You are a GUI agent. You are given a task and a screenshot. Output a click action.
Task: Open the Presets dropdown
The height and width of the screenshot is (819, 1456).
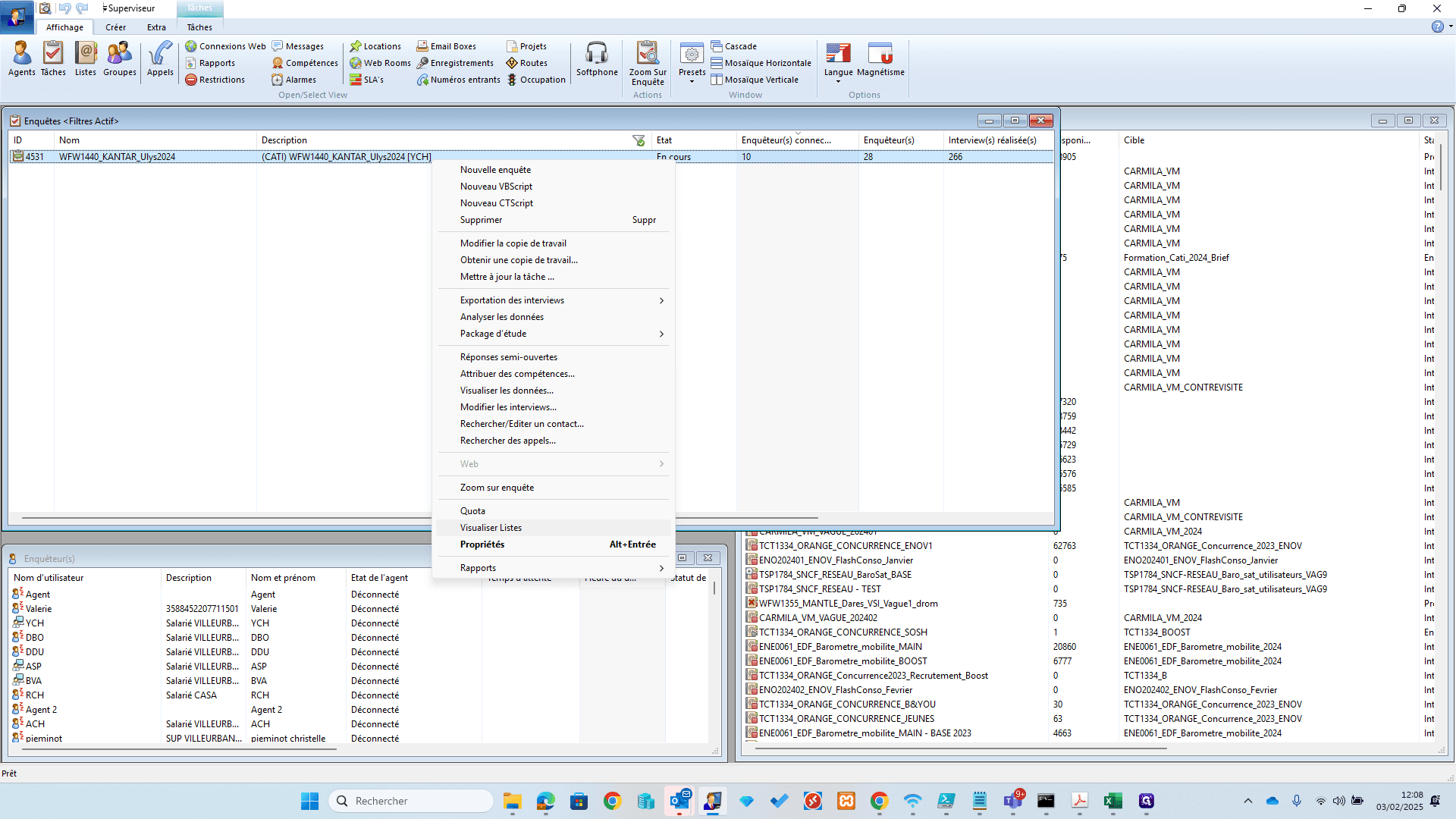click(x=692, y=62)
